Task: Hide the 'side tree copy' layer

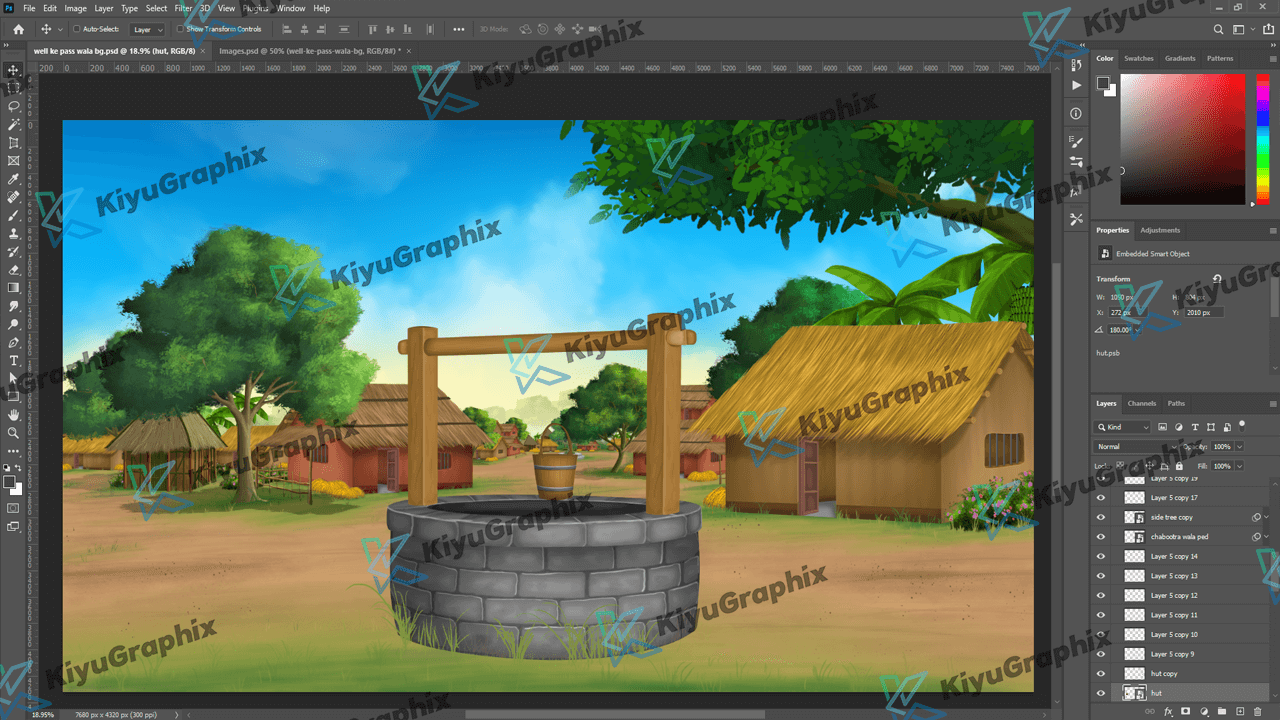Action: click(x=1101, y=517)
